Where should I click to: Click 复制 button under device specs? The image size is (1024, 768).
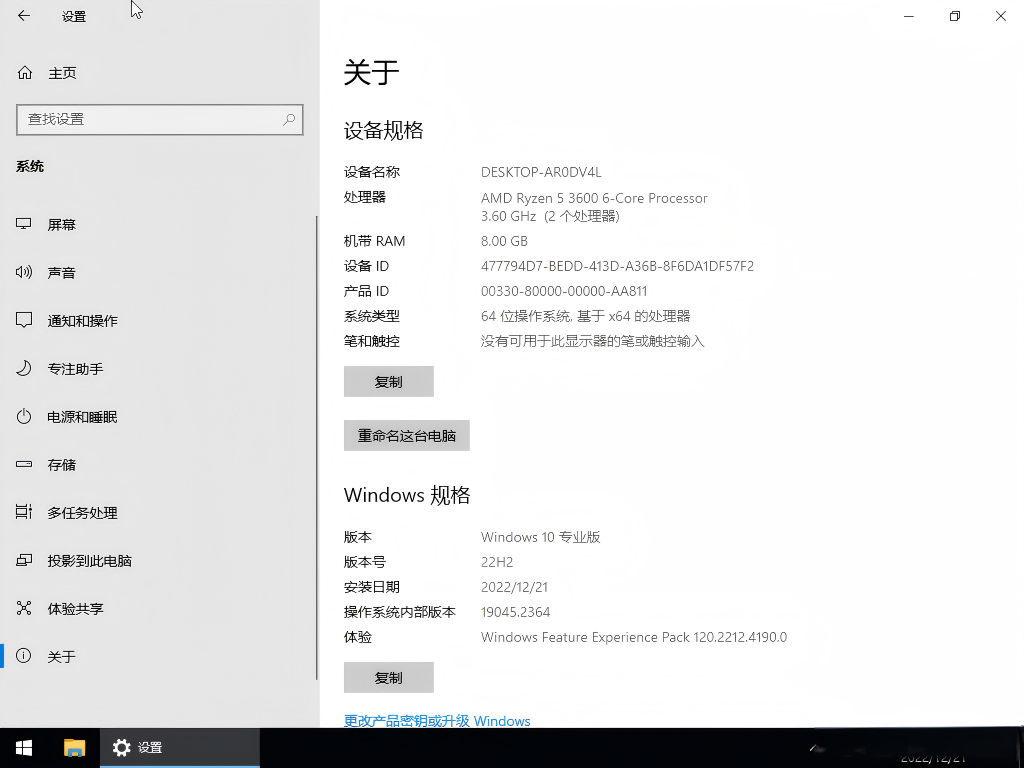[388, 382]
